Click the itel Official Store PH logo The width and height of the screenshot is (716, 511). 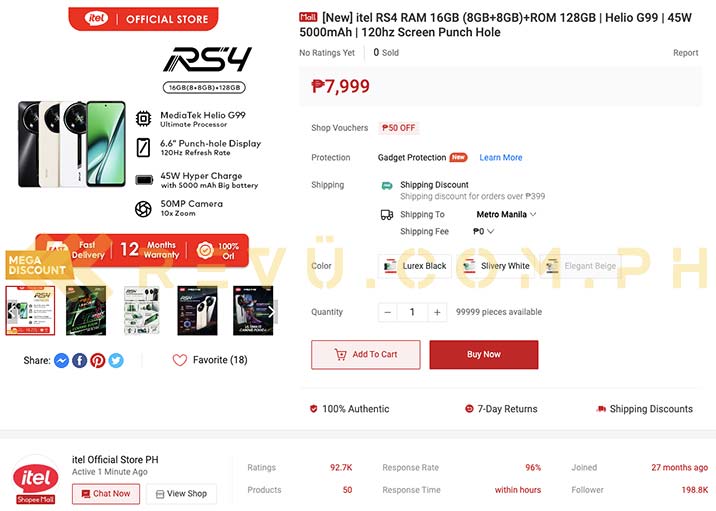(36, 479)
